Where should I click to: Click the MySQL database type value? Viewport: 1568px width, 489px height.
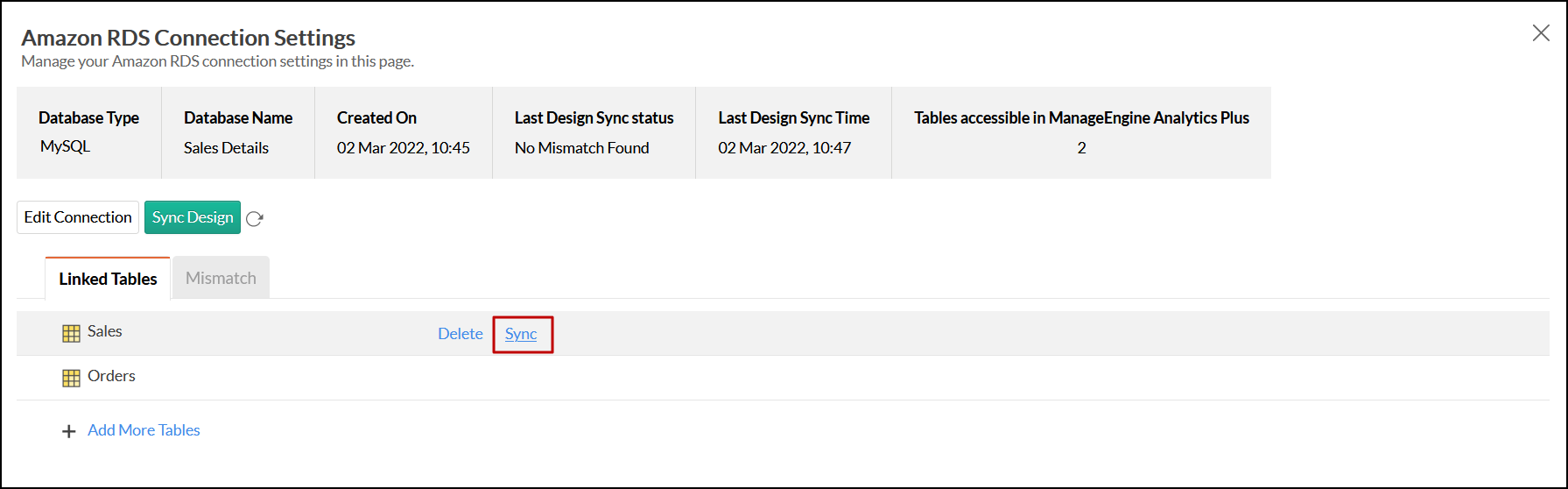[x=65, y=146]
